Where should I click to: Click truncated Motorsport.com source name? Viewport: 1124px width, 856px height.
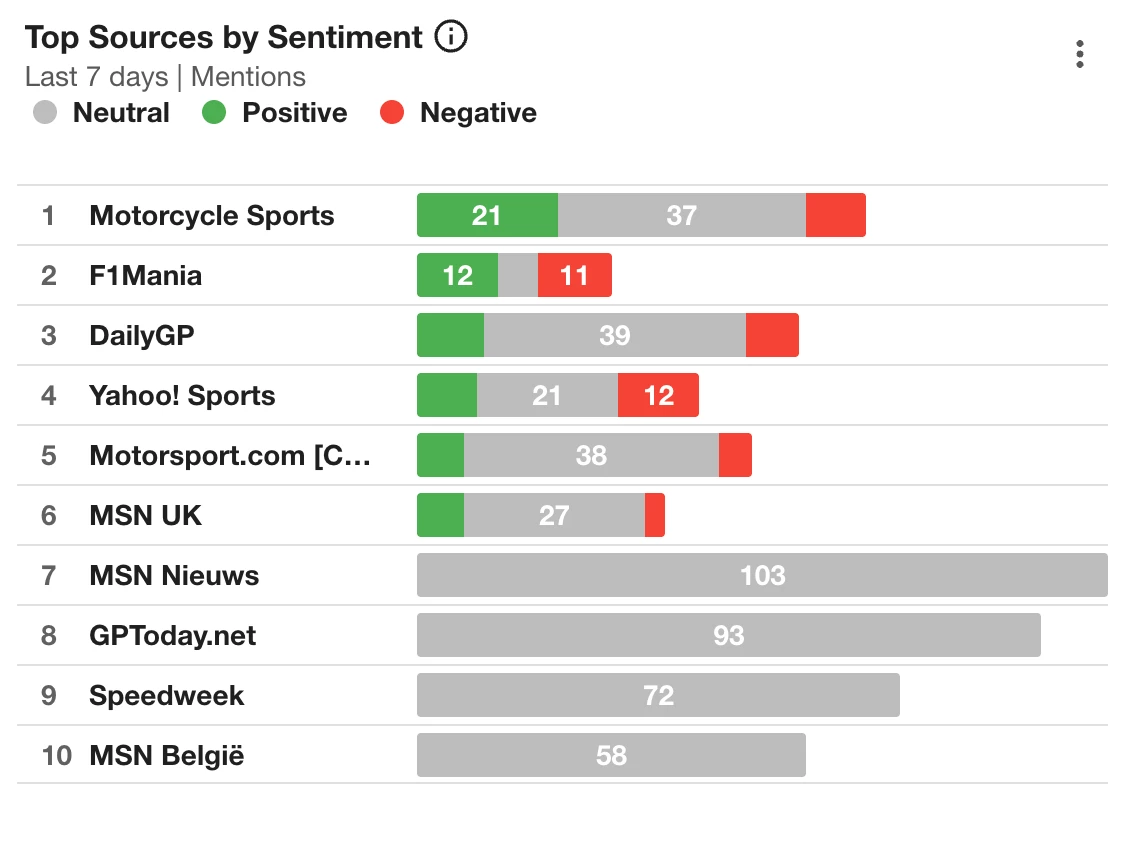[x=230, y=456]
